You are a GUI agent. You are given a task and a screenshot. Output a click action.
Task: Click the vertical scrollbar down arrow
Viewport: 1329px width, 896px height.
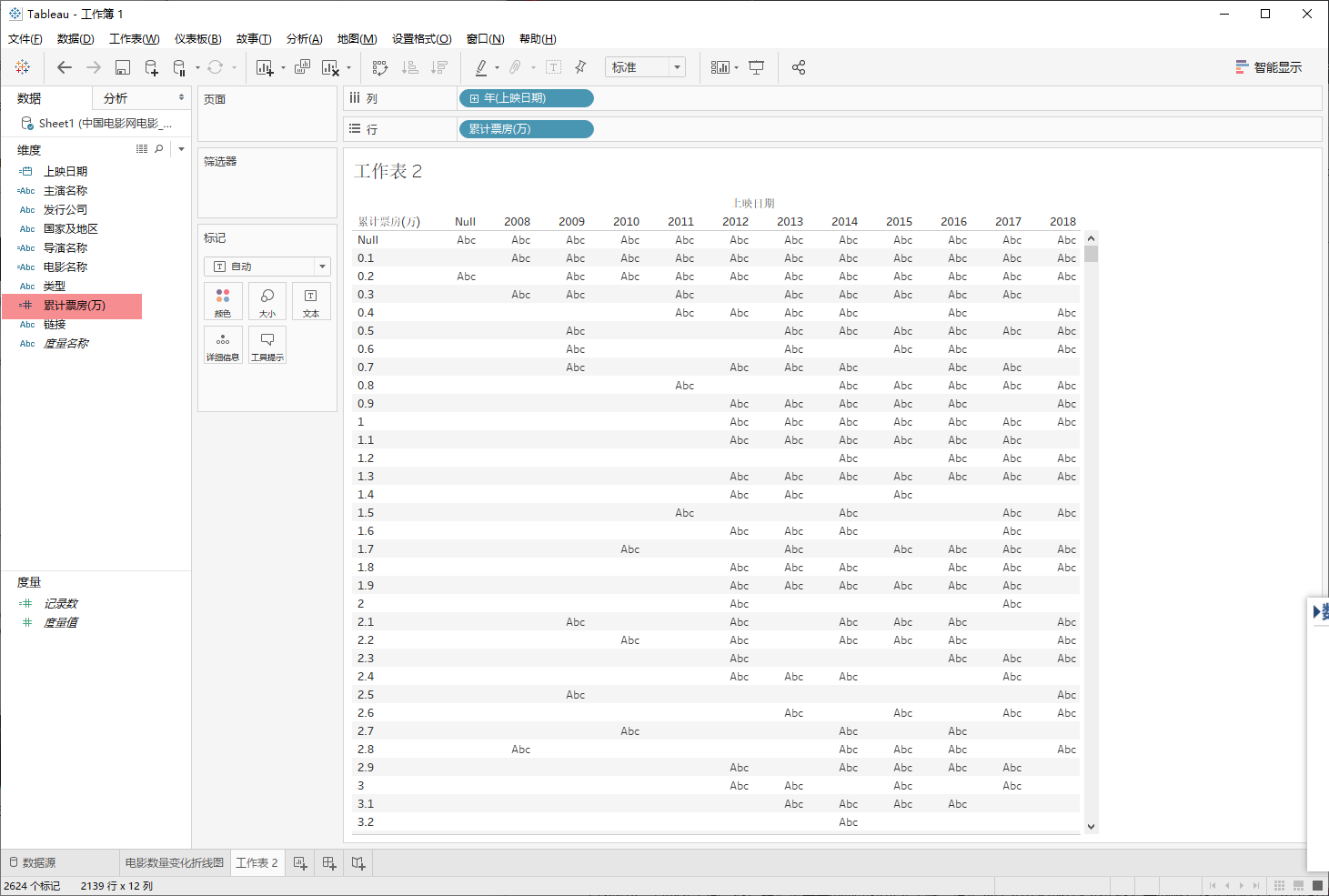click(x=1092, y=827)
